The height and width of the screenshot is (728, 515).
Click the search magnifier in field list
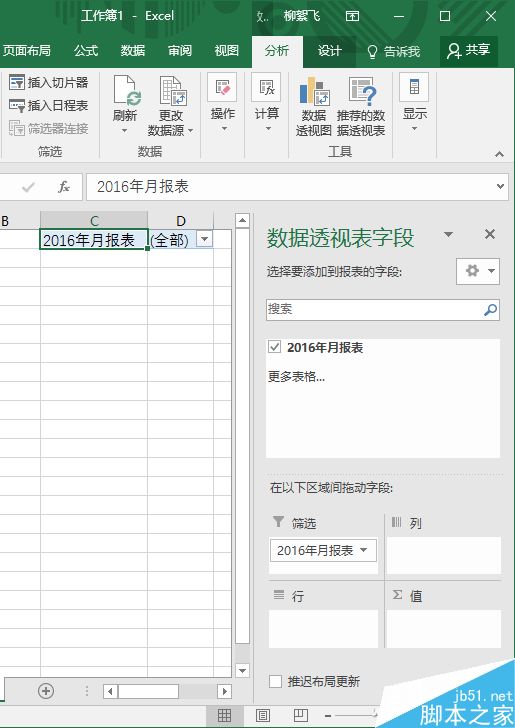tap(490, 310)
